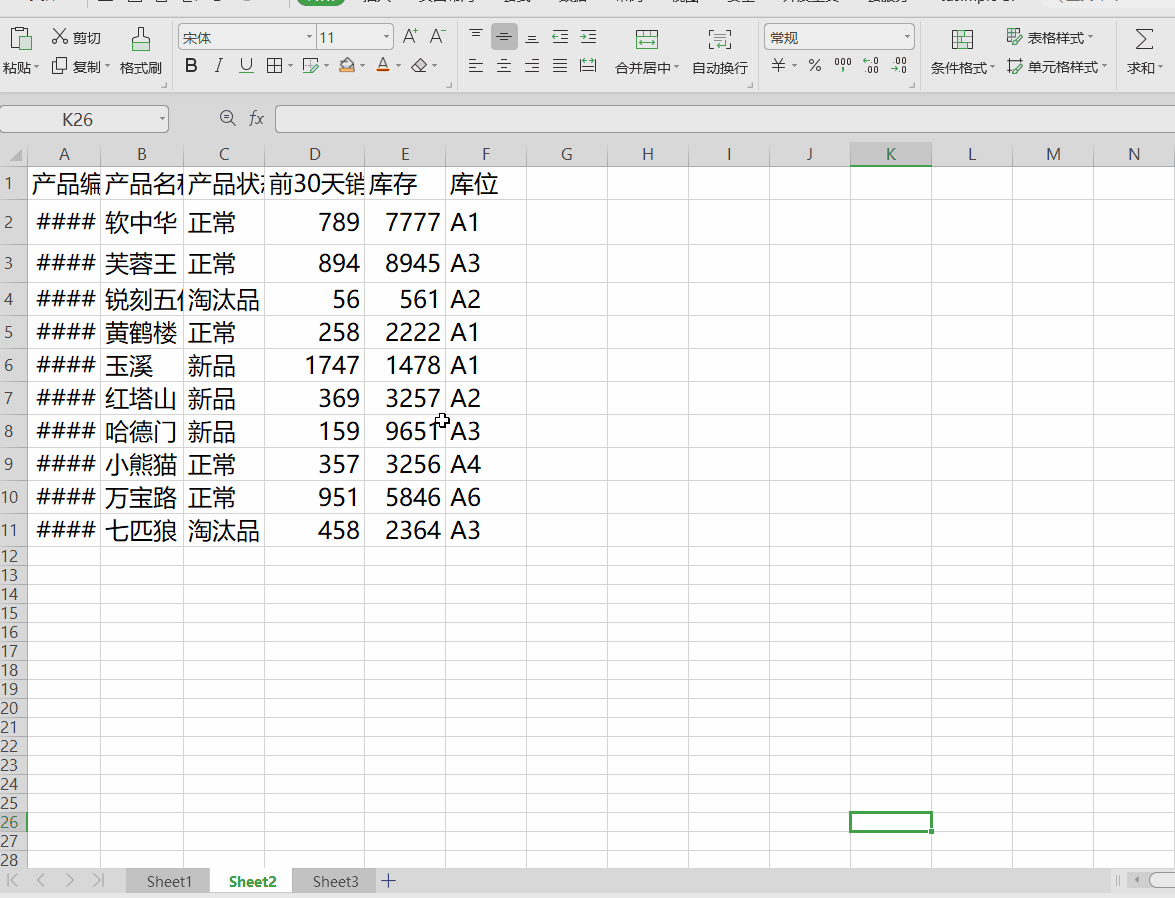Align text right horizontally
The width and height of the screenshot is (1175, 898).
click(x=531, y=66)
